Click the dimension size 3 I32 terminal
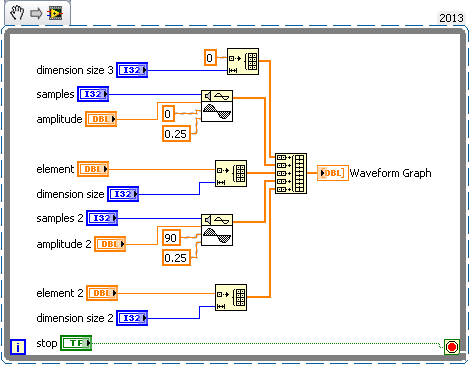Screen dimensions: 470x365 click(x=132, y=70)
